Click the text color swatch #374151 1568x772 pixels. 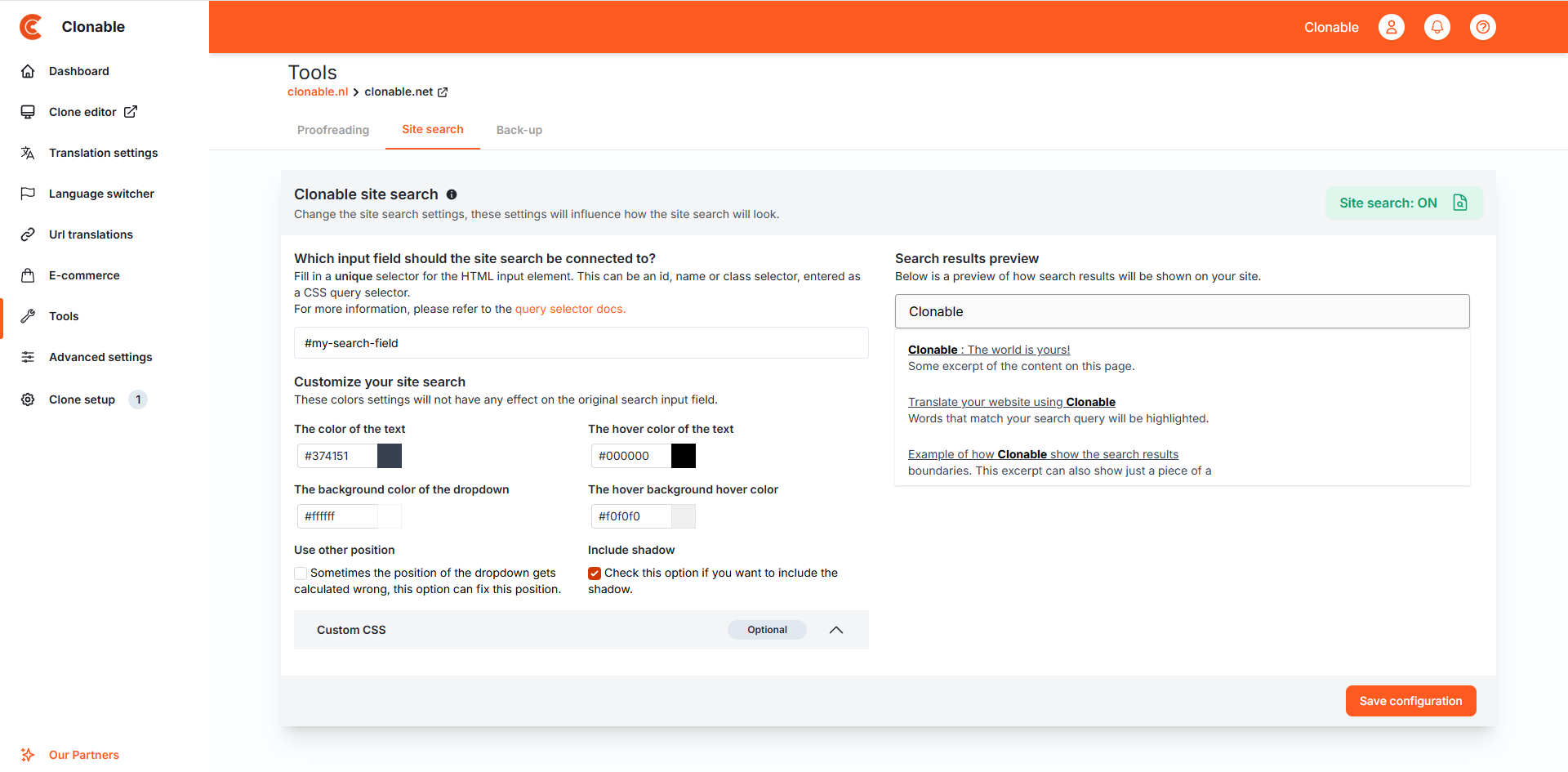[390, 456]
